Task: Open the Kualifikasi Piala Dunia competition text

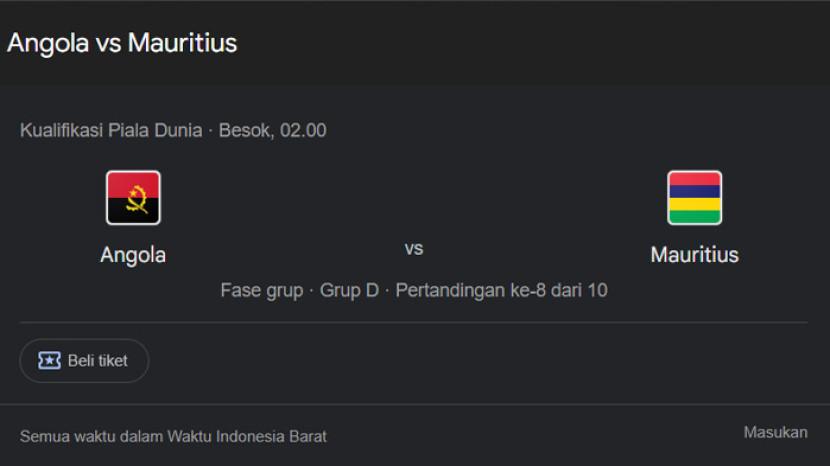Action: click(x=110, y=130)
